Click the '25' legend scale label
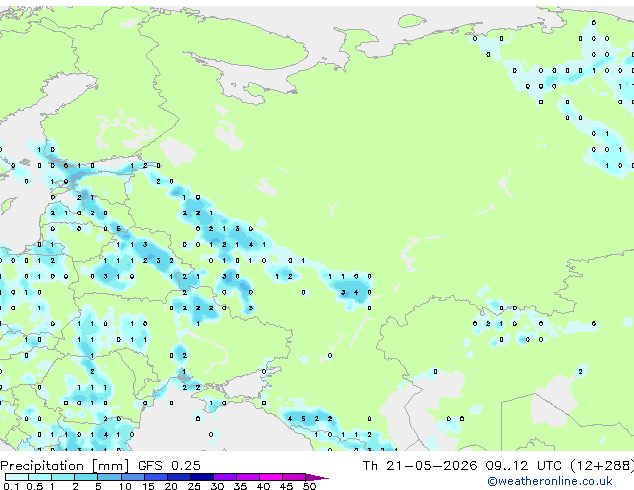The image size is (634, 490). 194,486
